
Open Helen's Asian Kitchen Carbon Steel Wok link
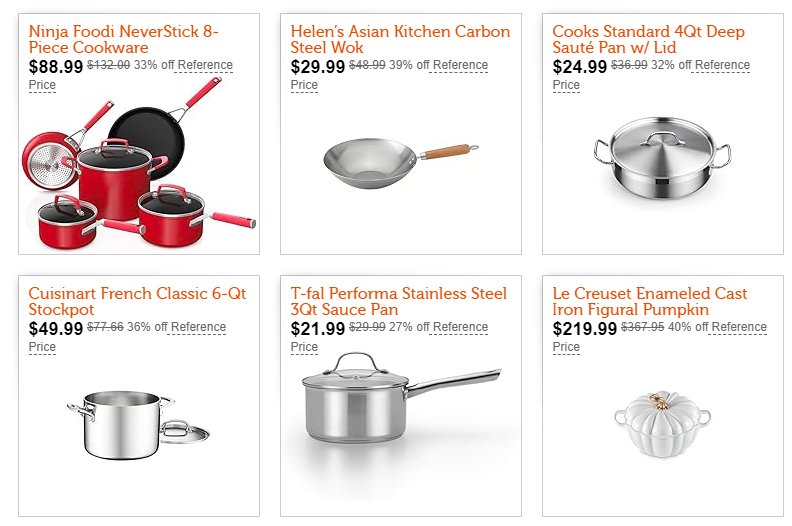pos(400,39)
